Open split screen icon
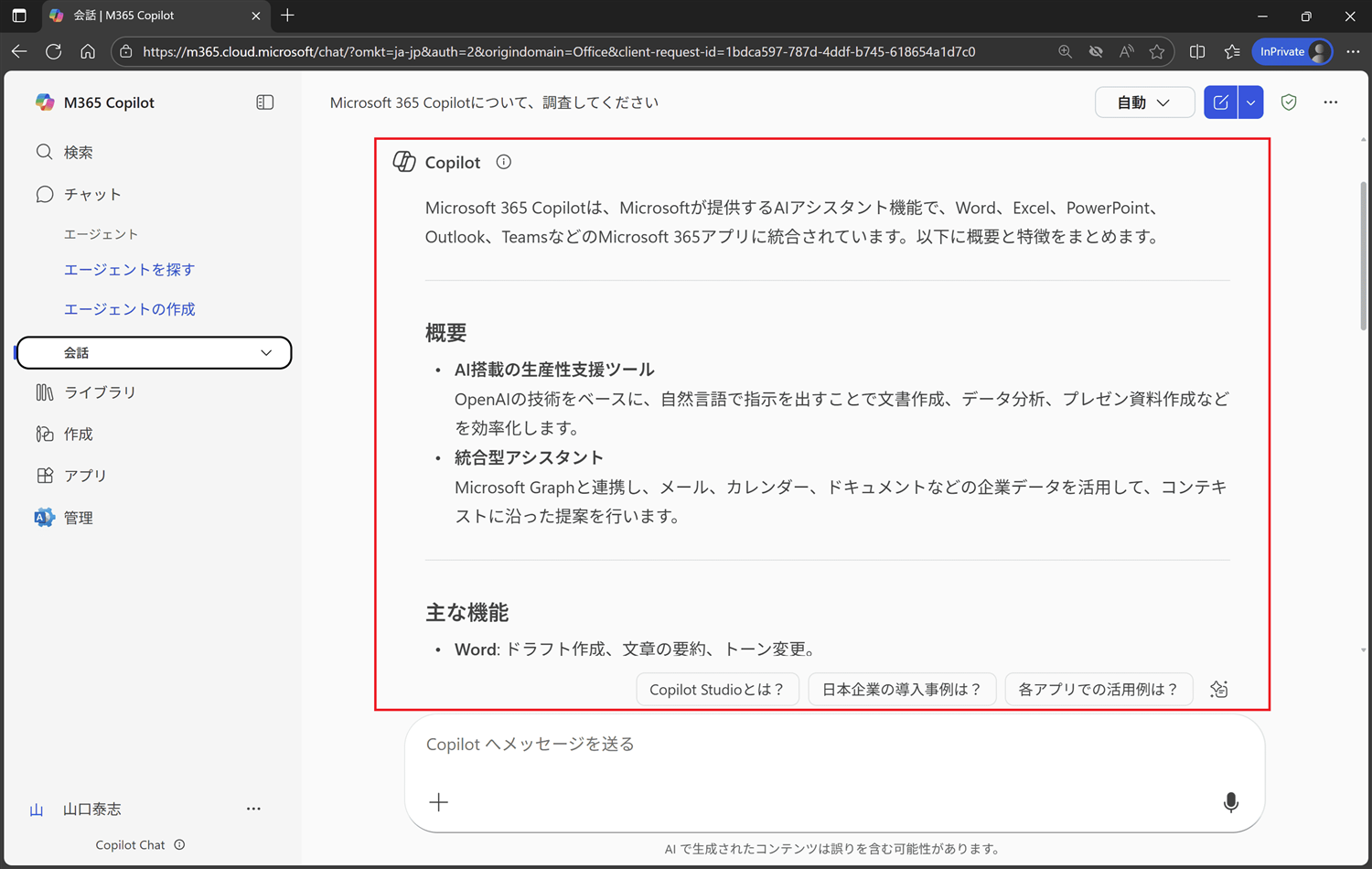This screenshot has width=1372, height=869. coord(1197,51)
